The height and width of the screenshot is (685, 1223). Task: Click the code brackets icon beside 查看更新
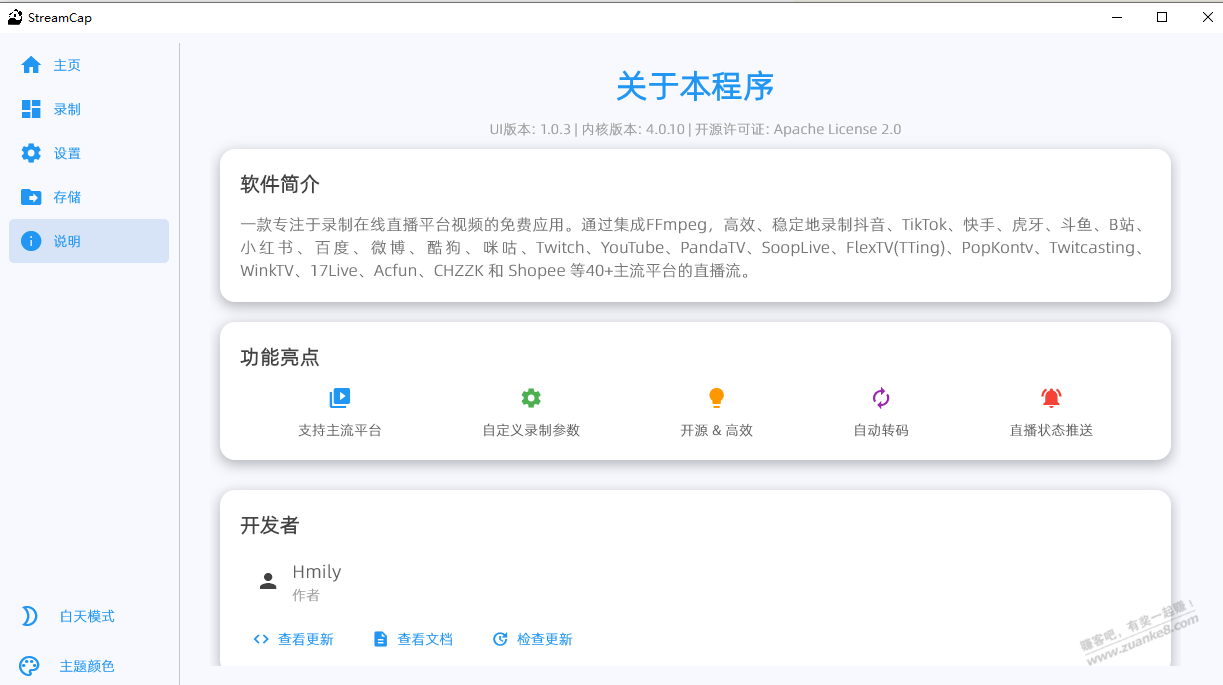(261, 639)
